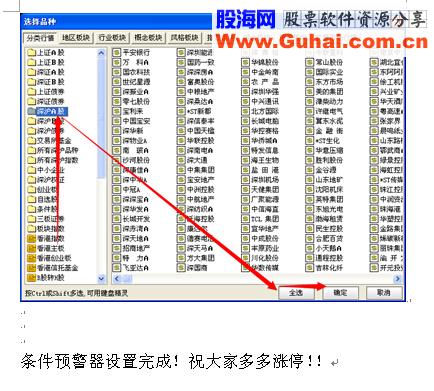Click the gold folder icon beside 香港信托基金
This screenshot has width=434, height=391.
click(x=31, y=268)
